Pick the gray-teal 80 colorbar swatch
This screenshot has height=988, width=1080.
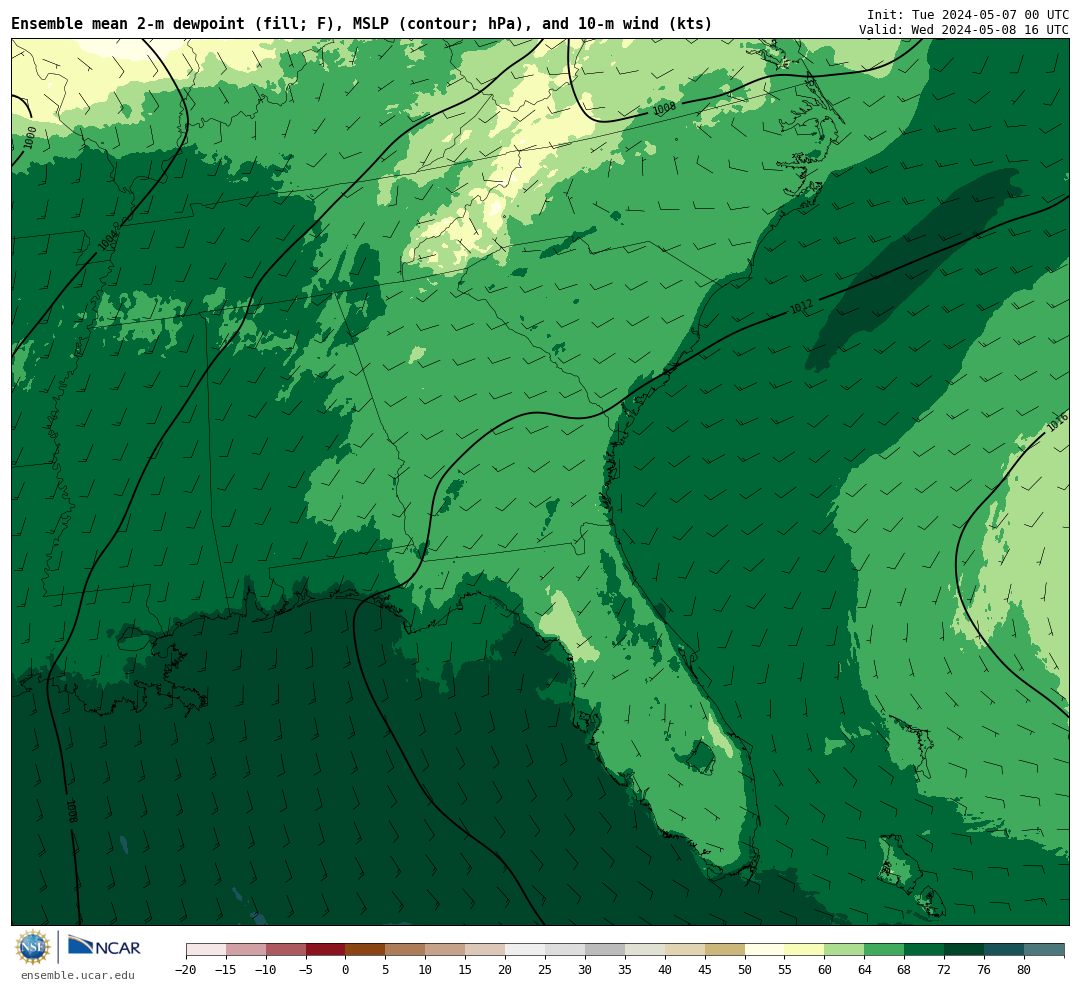[1044, 950]
